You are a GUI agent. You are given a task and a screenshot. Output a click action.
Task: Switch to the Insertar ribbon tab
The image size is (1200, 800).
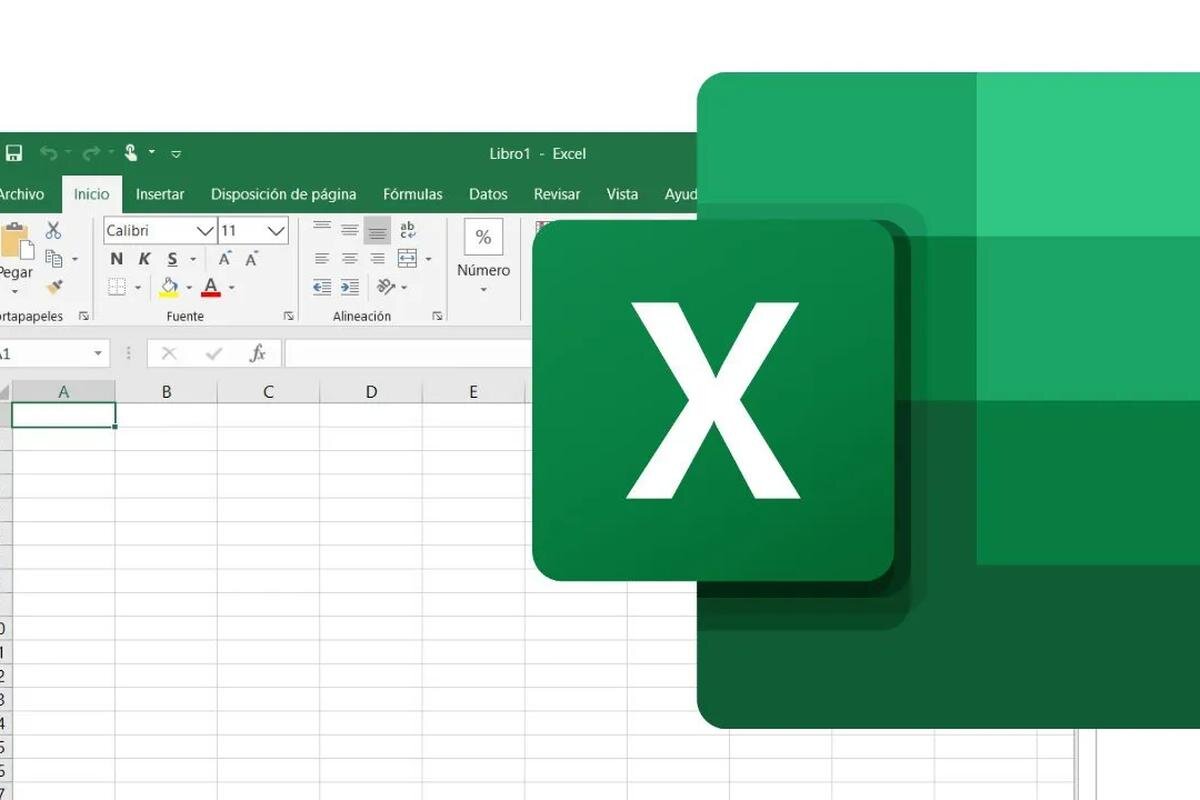160,194
